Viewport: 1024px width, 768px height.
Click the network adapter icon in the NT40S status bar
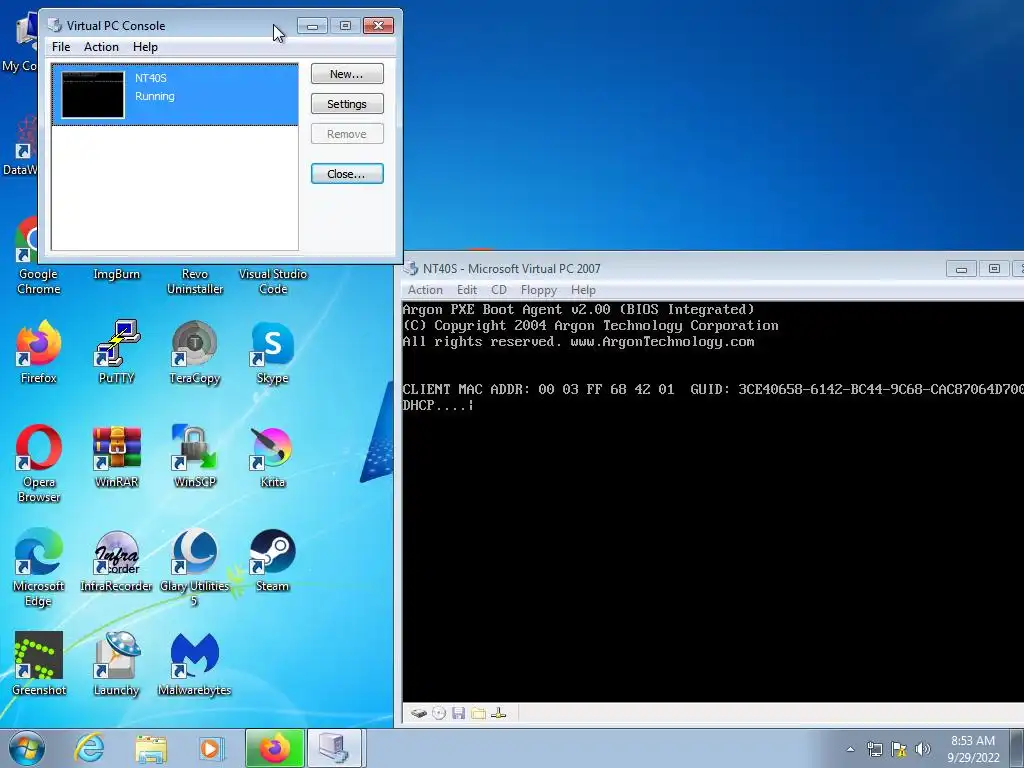coord(499,713)
